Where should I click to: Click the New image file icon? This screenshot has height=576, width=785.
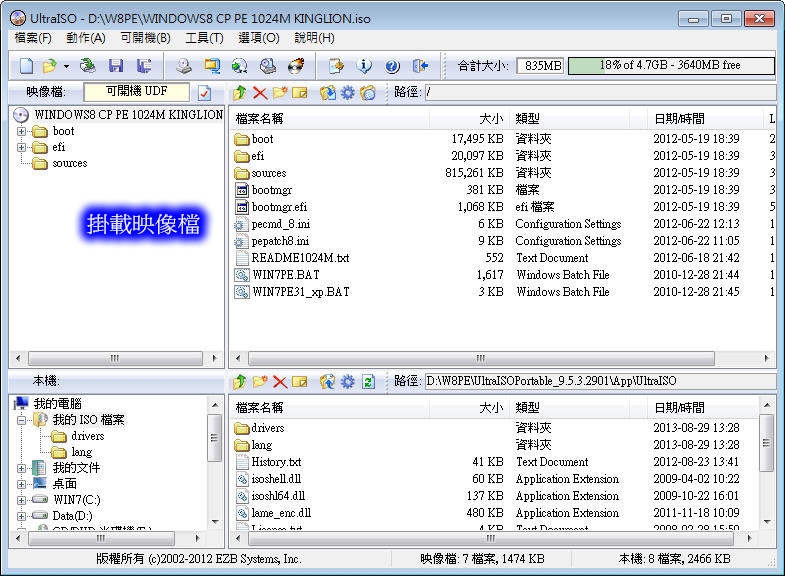pos(26,66)
